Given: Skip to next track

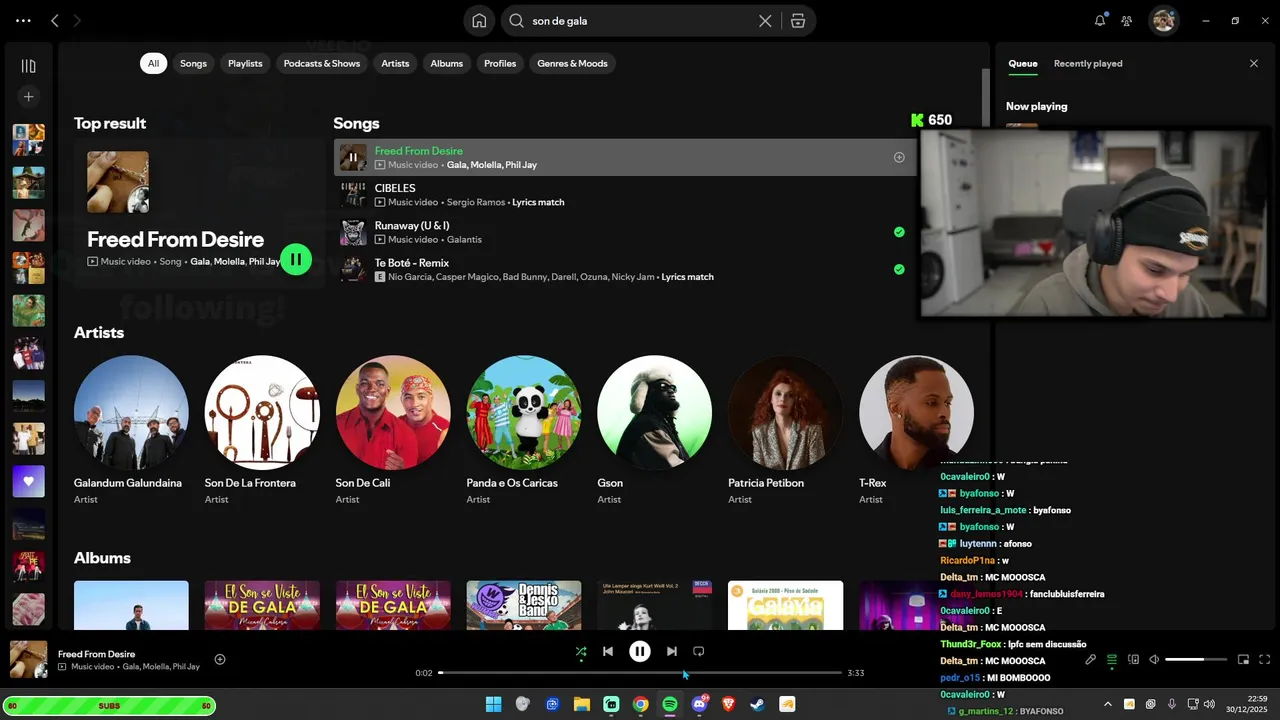Looking at the screenshot, I should pyautogui.click(x=672, y=652).
